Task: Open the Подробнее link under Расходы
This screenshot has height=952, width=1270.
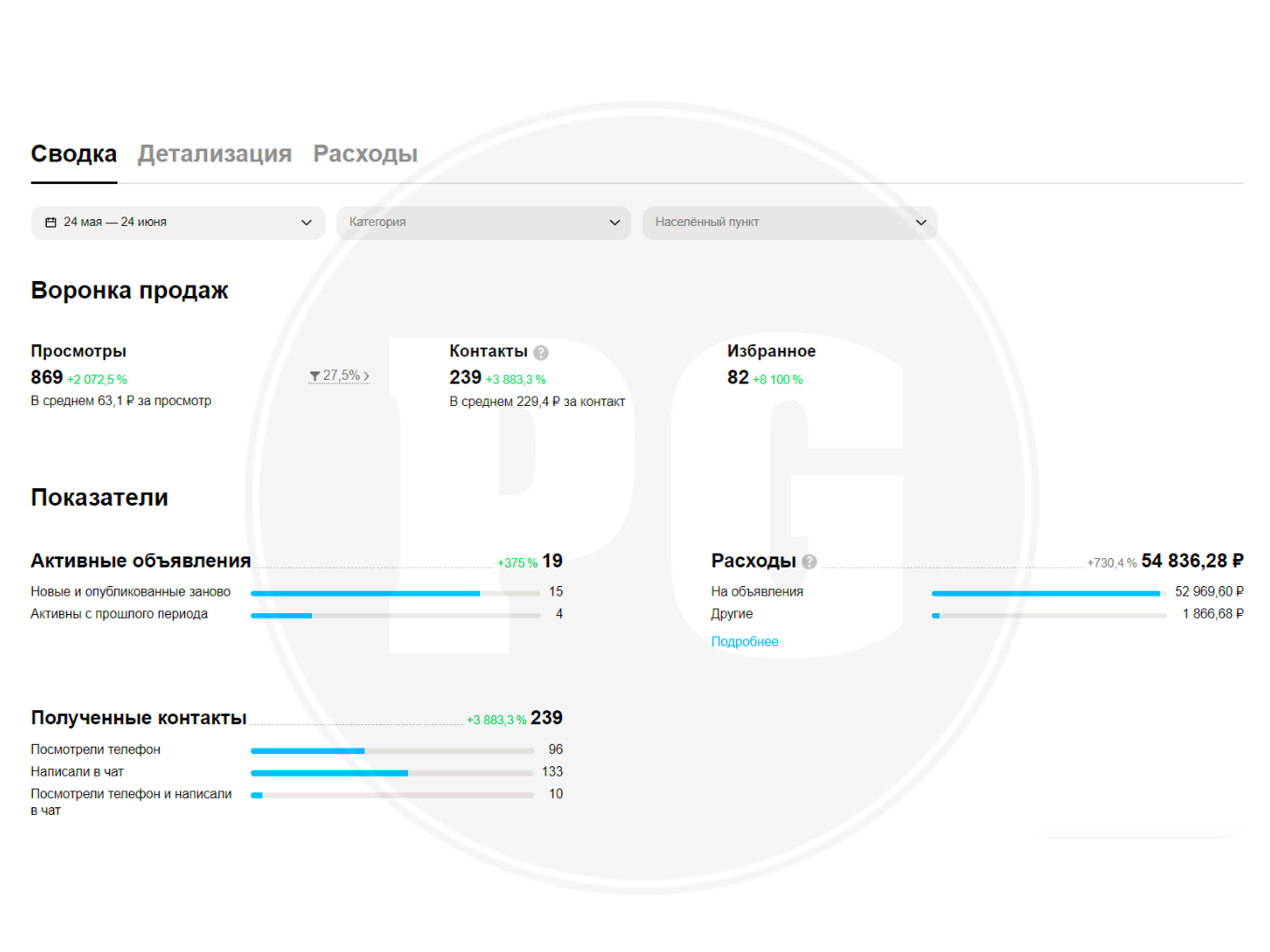Action: [744, 641]
